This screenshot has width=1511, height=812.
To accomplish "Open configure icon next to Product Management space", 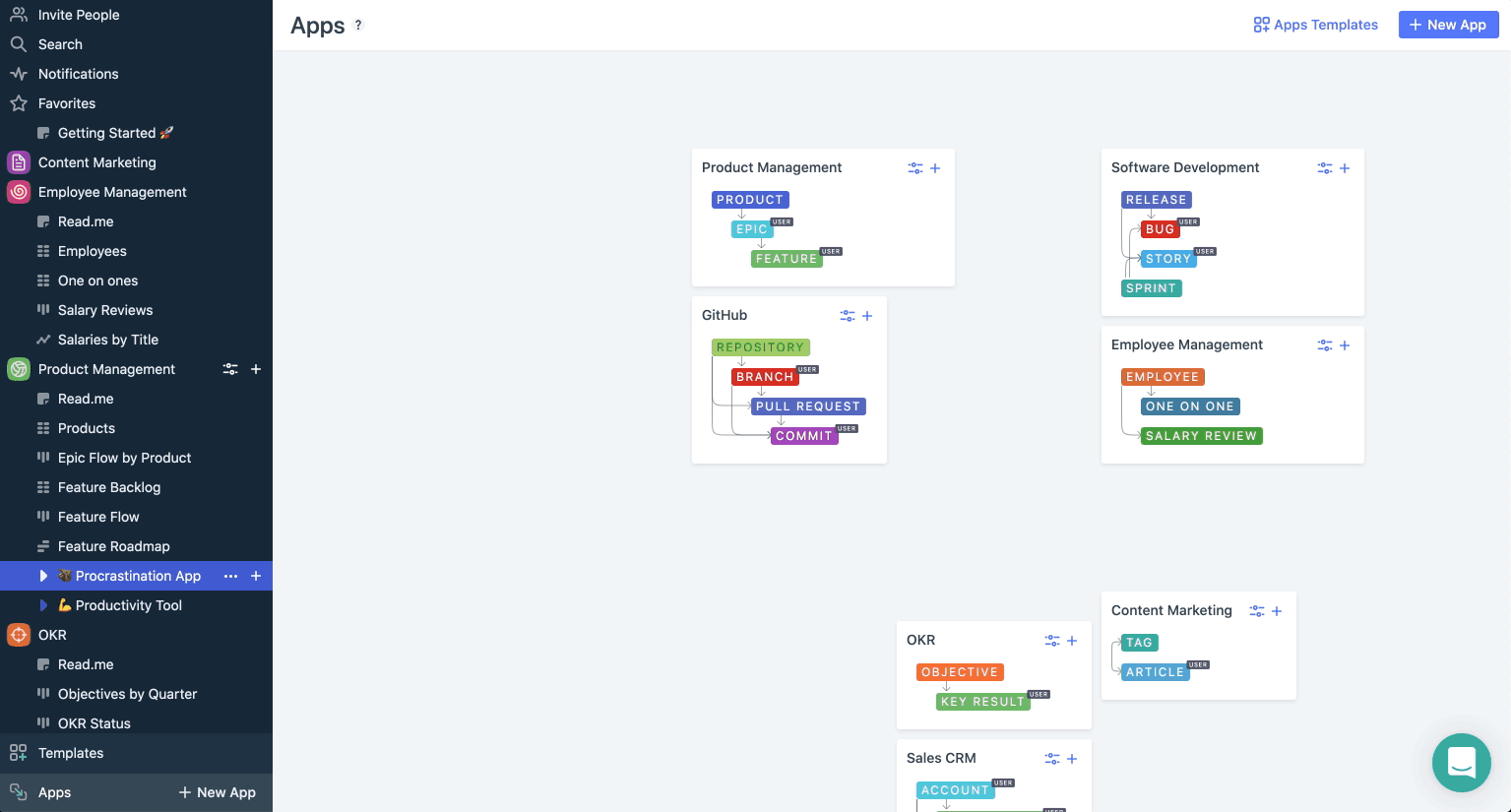I will (x=229, y=369).
